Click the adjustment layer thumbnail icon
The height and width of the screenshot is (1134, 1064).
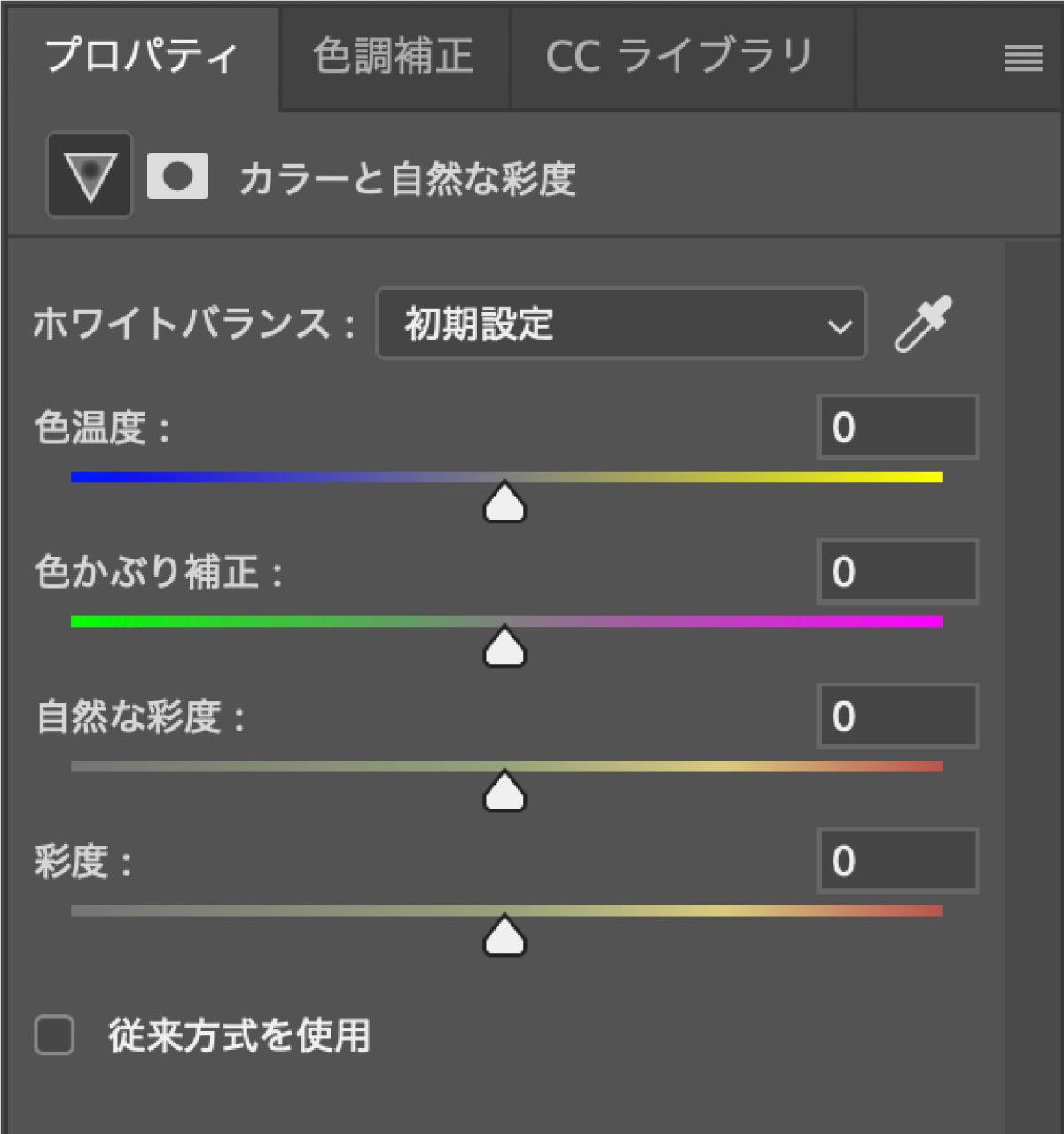tap(89, 175)
